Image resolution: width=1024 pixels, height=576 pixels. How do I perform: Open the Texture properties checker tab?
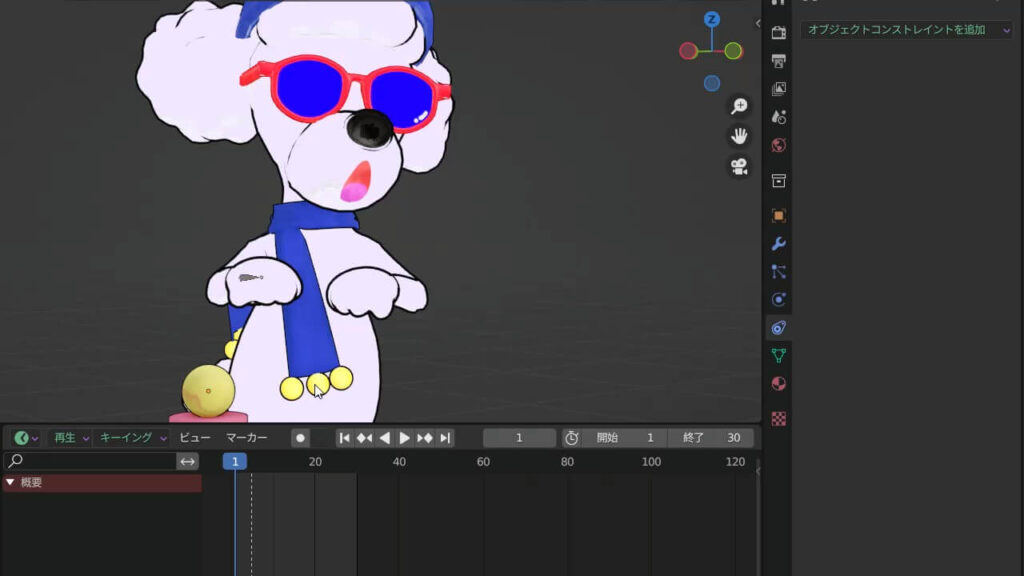778,419
